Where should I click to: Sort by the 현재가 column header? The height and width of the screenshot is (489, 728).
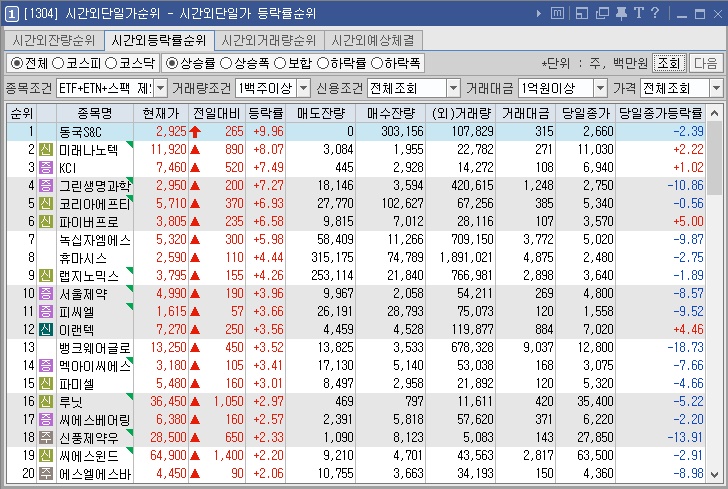tap(161, 113)
